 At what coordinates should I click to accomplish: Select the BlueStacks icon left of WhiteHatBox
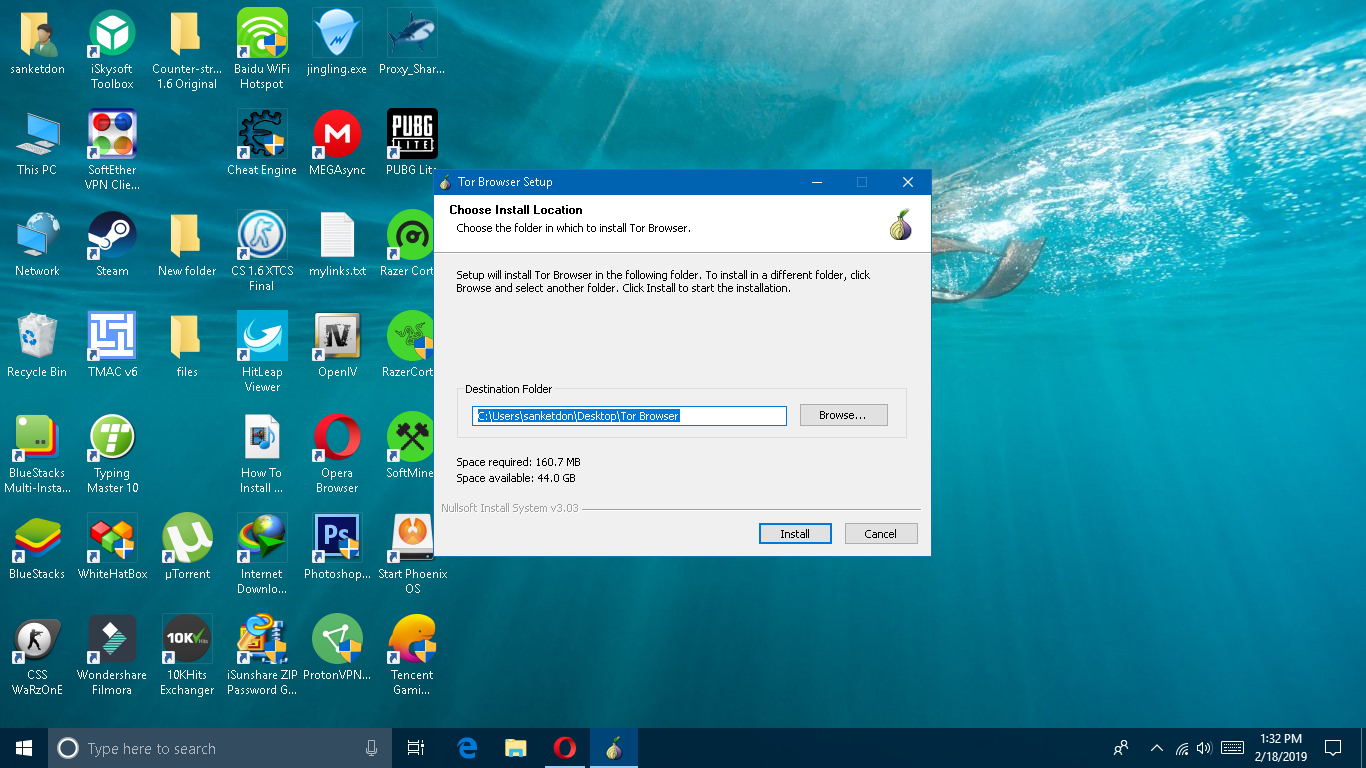[38, 539]
